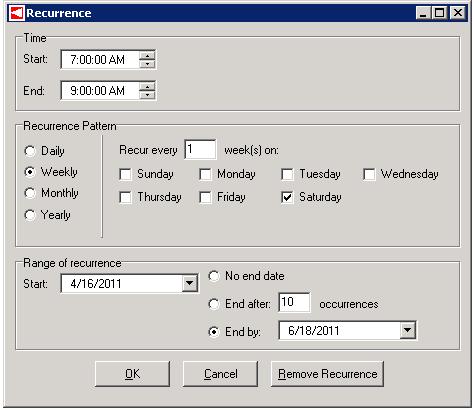Click the occurrences count field
474x412 pixels.
click(294, 303)
